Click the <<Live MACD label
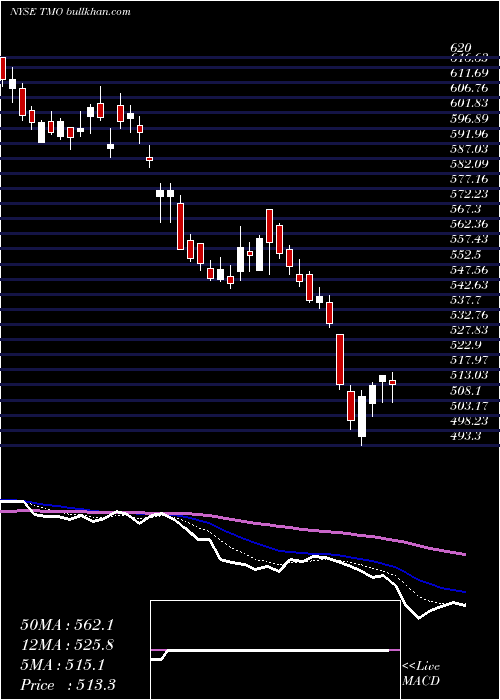500x700 pixels. [x=421, y=674]
